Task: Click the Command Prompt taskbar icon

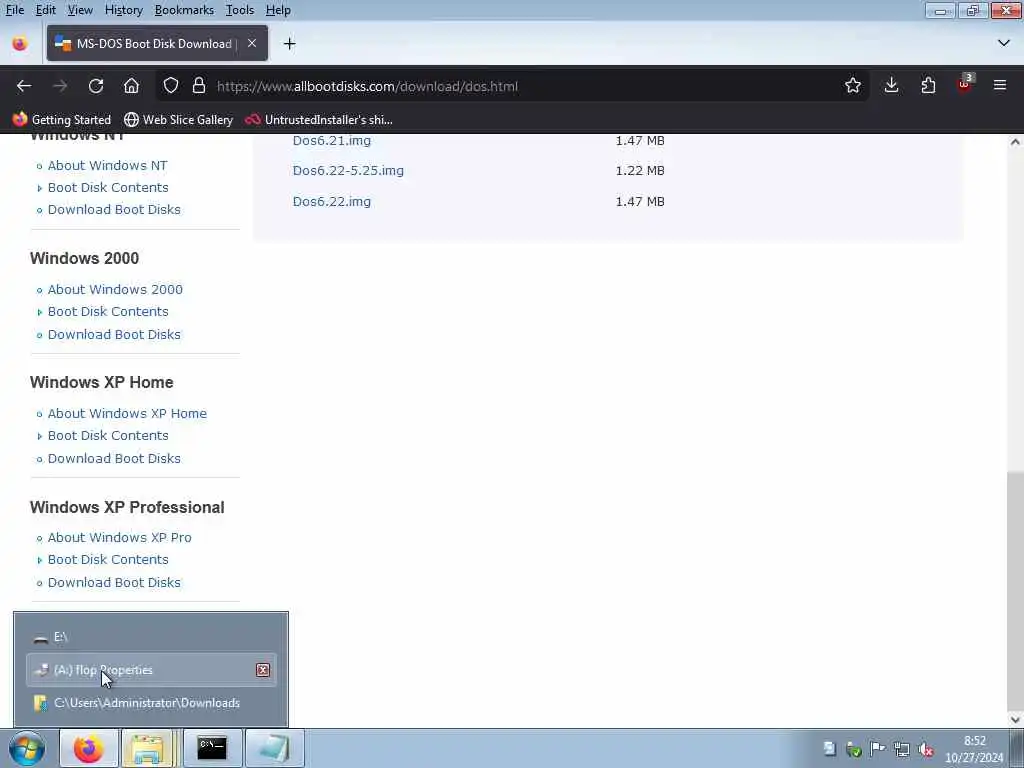Action: coord(212,748)
